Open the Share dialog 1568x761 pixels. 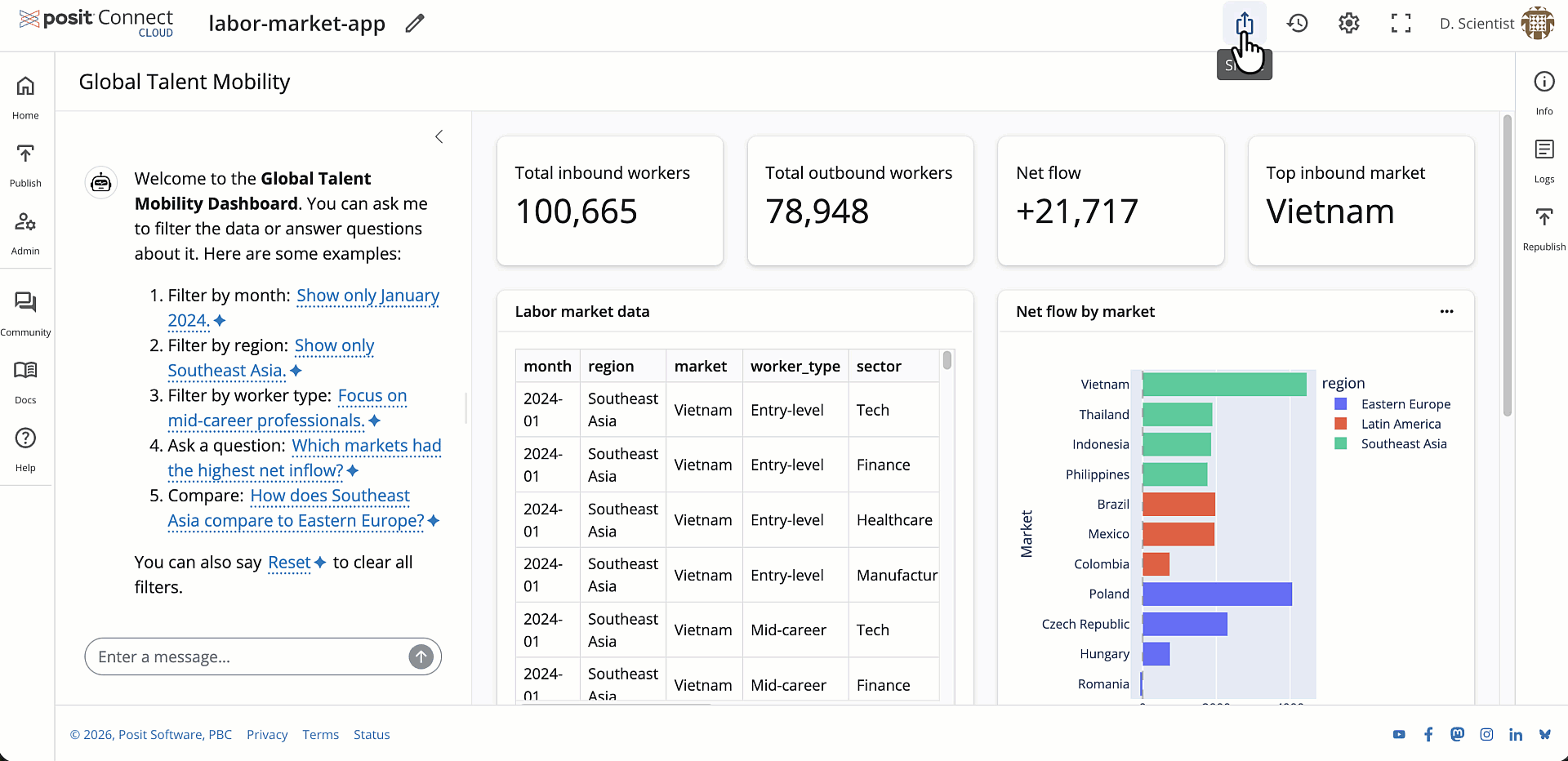(x=1245, y=23)
